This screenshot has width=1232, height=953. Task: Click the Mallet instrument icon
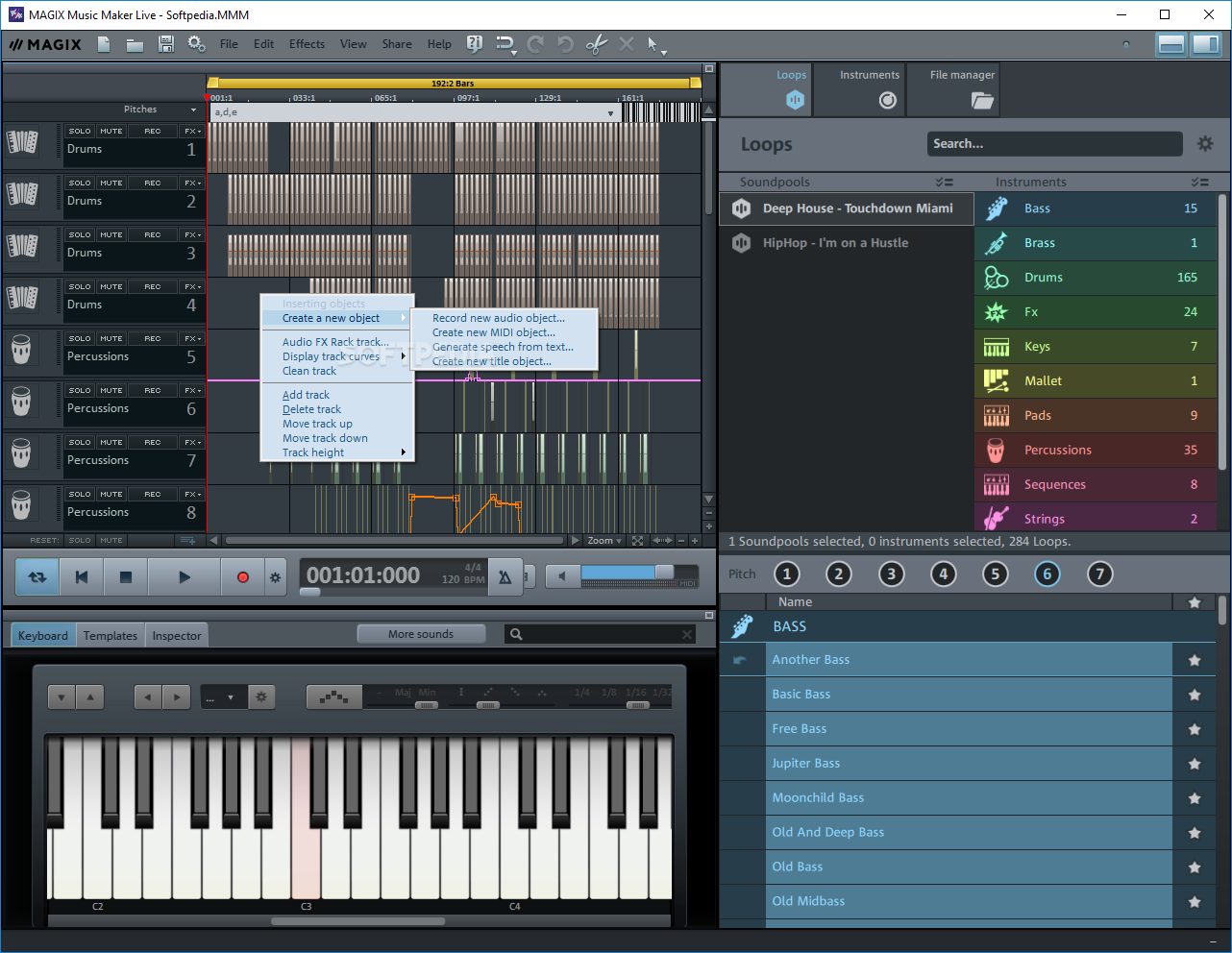(x=996, y=381)
